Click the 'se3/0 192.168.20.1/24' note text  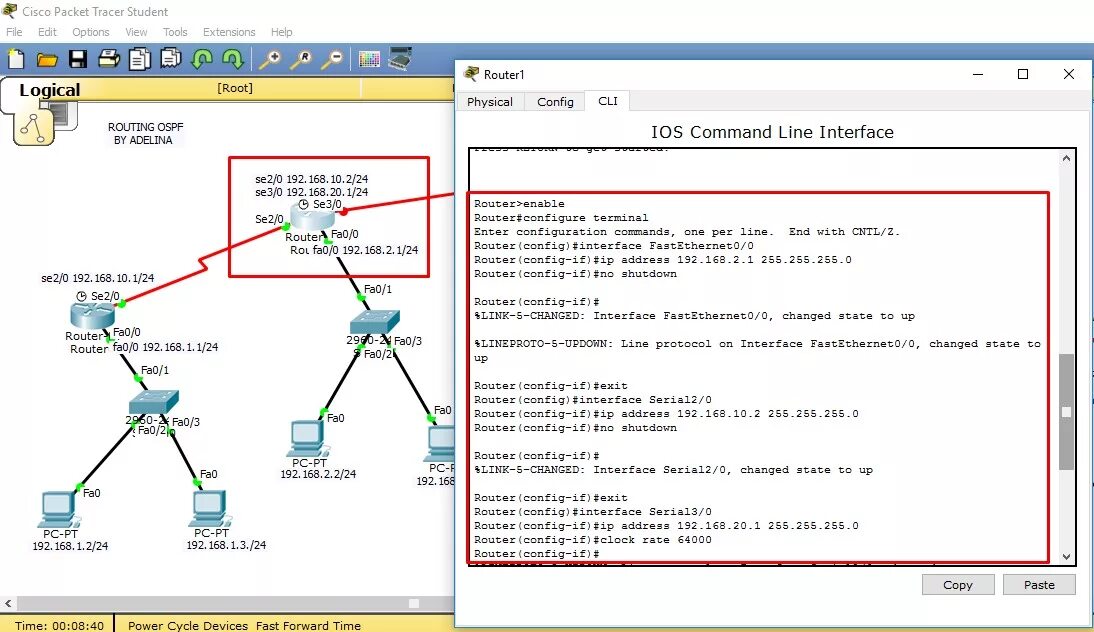(311, 192)
